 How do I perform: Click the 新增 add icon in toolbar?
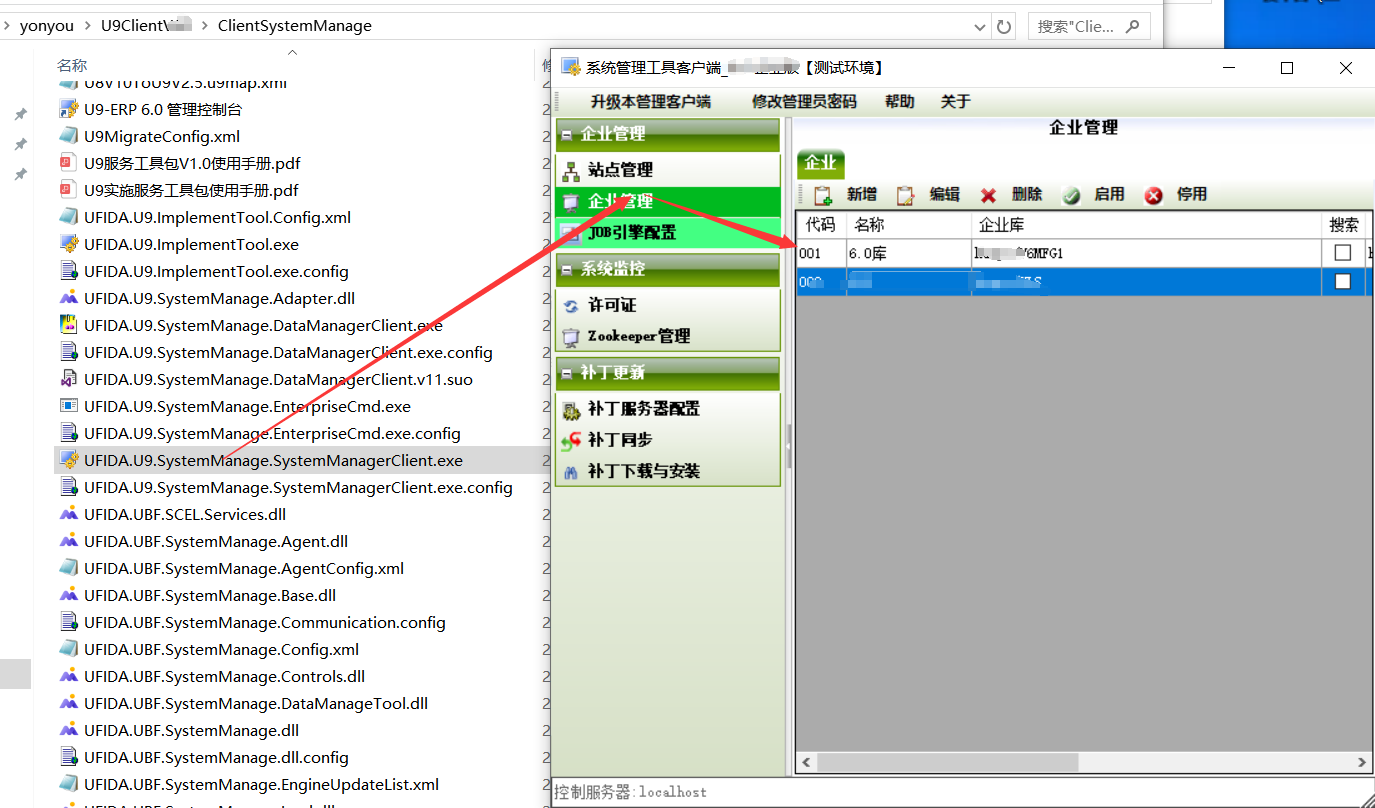pyautogui.click(x=823, y=195)
